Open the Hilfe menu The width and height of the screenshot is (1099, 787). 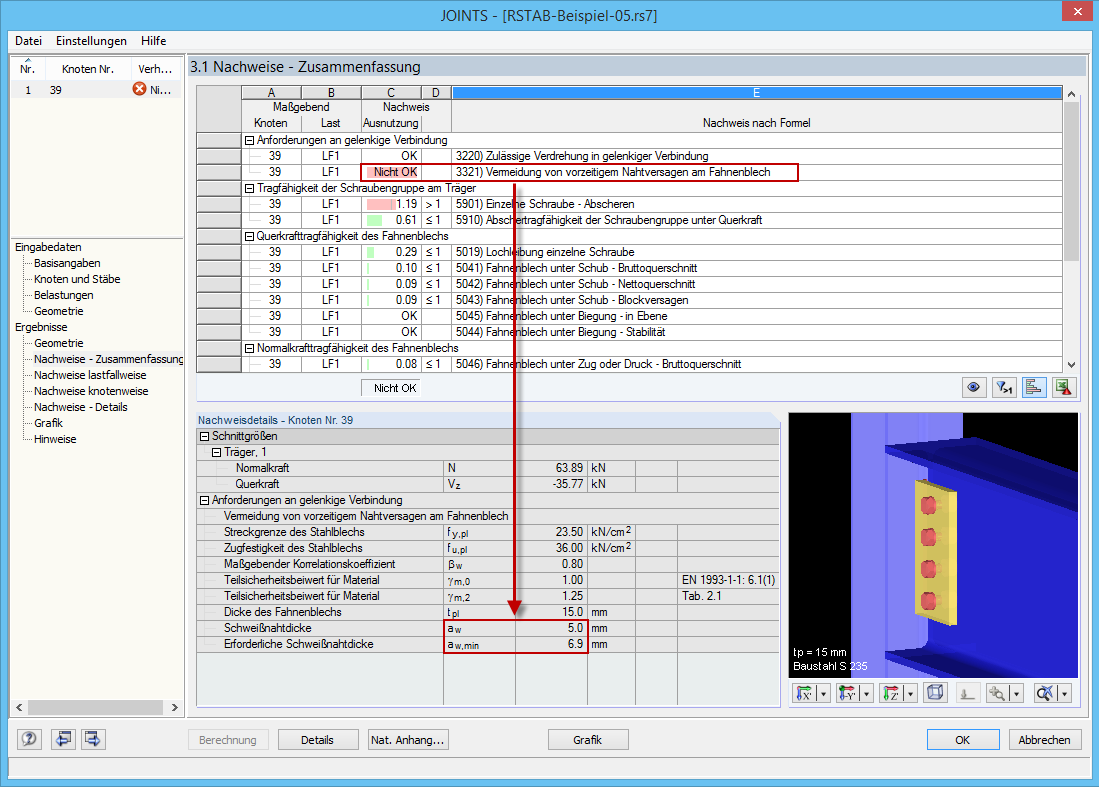click(x=153, y=41)
